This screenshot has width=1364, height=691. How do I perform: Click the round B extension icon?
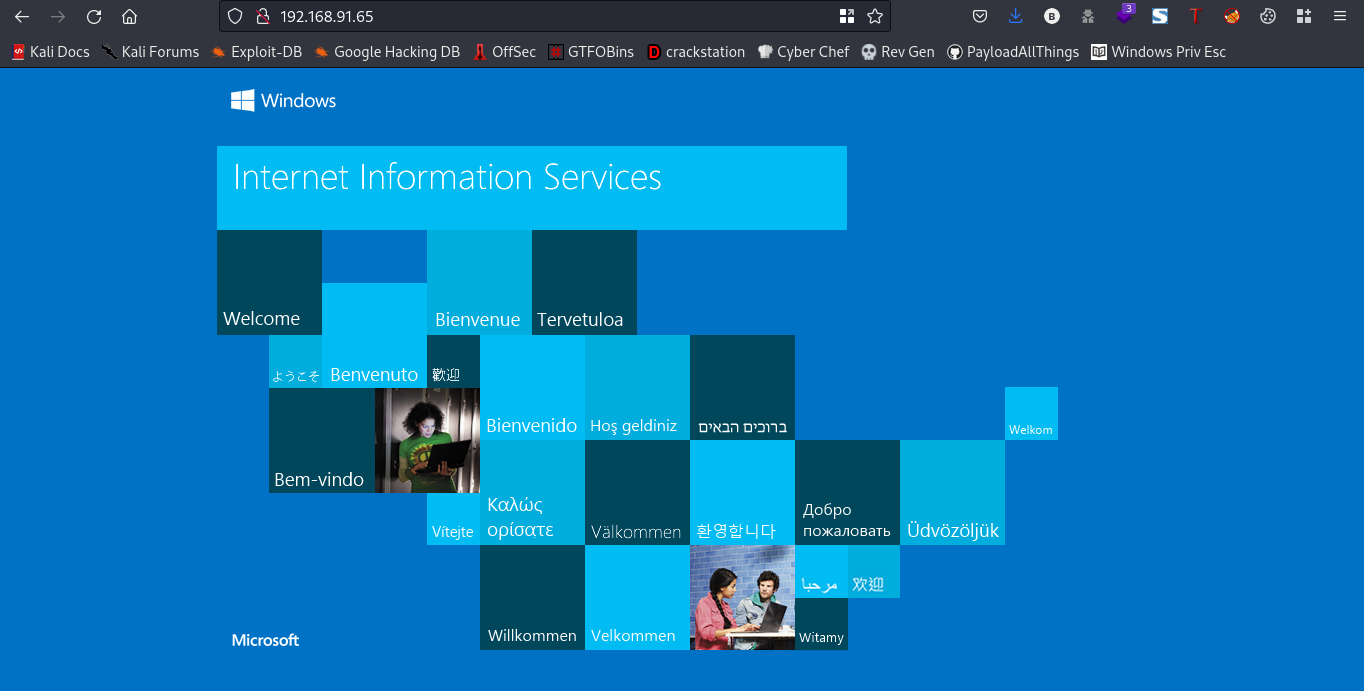(1052, 16)
